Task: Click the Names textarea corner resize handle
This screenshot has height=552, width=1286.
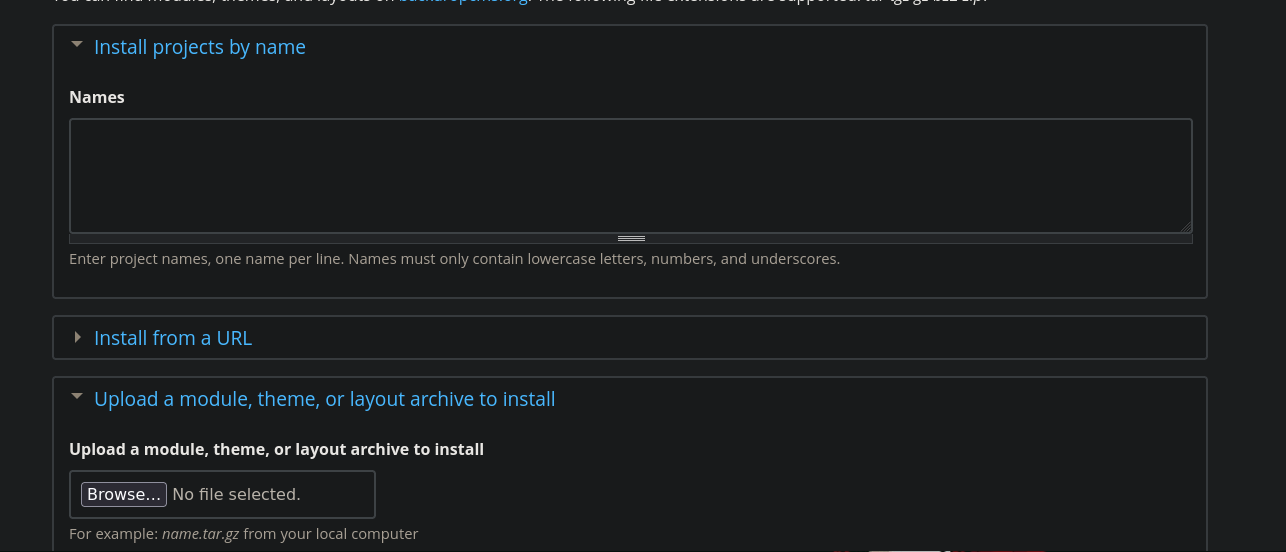Action: [1186, 227]
